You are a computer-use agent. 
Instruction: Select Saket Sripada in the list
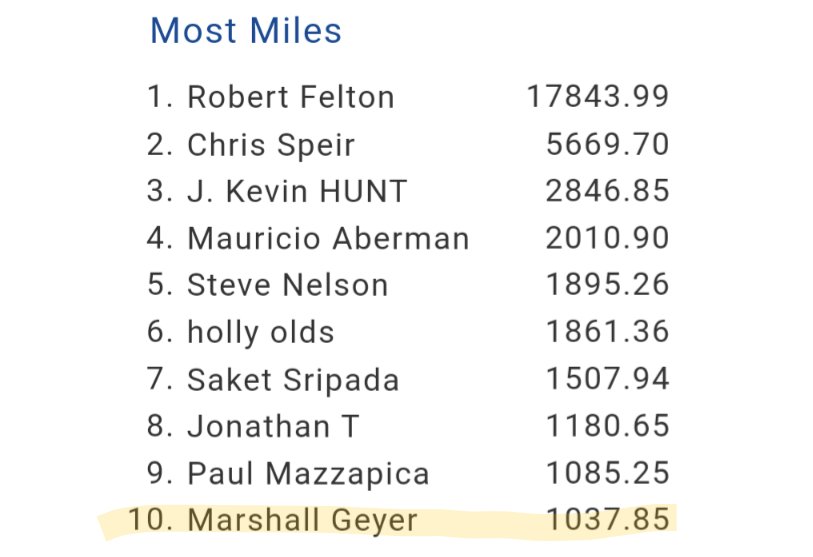click(x=293, y=379)
